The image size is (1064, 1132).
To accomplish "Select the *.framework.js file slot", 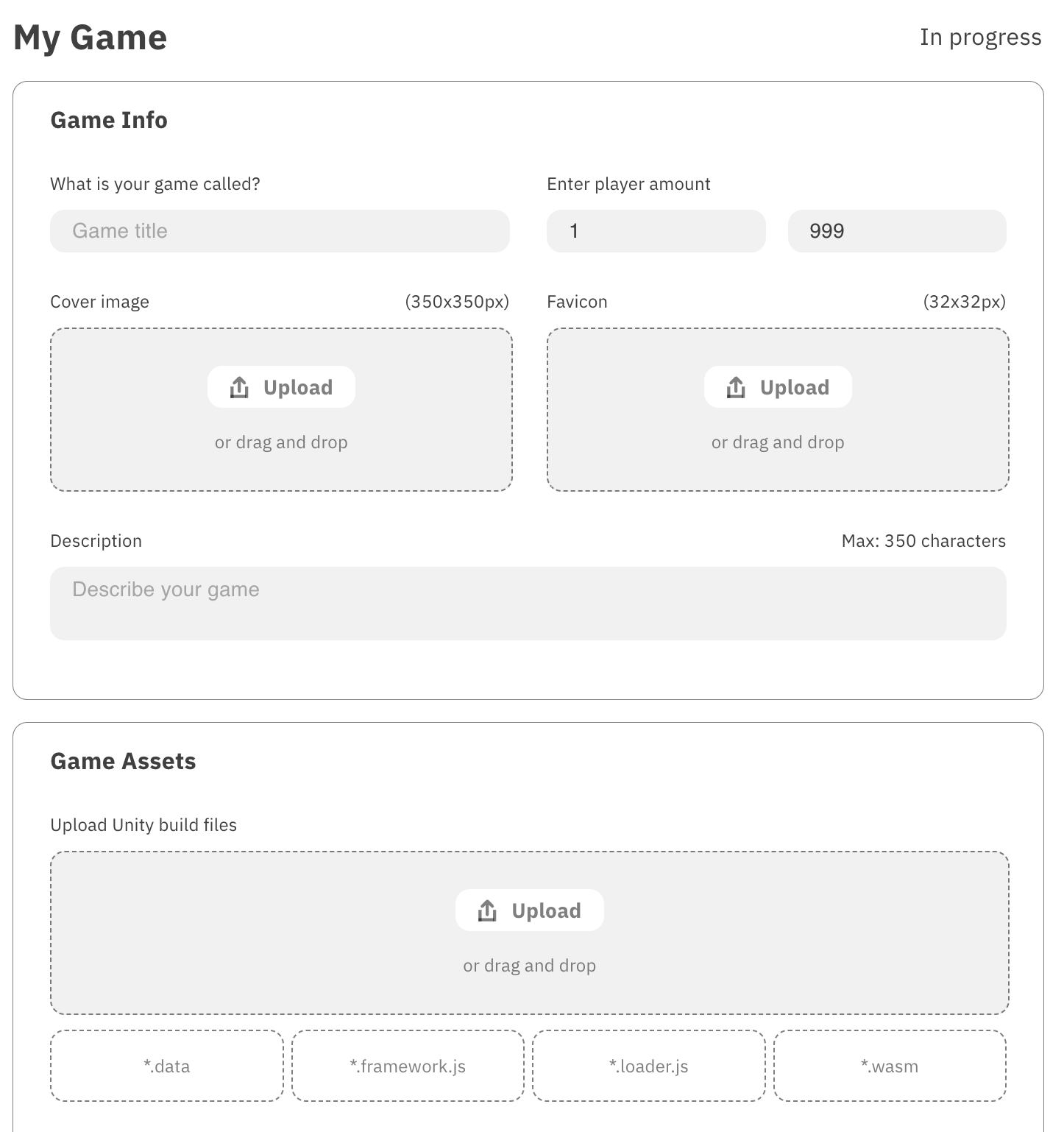I will pos(407,1065).
